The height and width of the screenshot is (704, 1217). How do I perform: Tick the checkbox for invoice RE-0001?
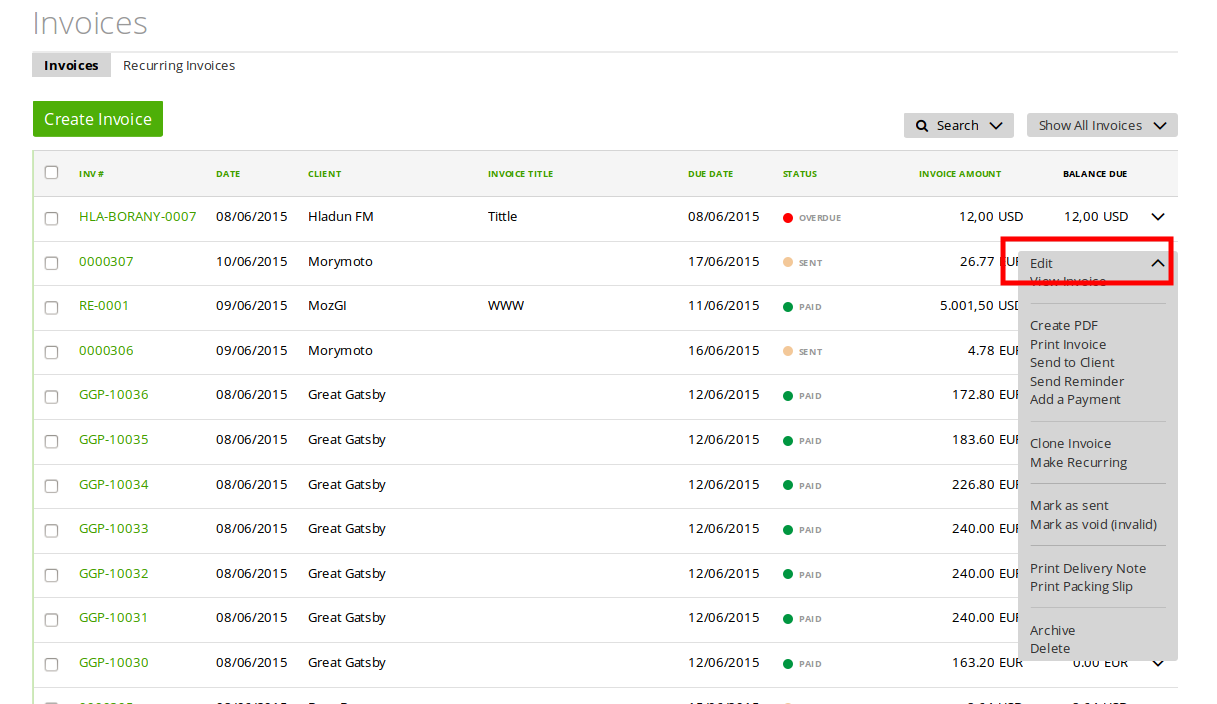[51, 307]
